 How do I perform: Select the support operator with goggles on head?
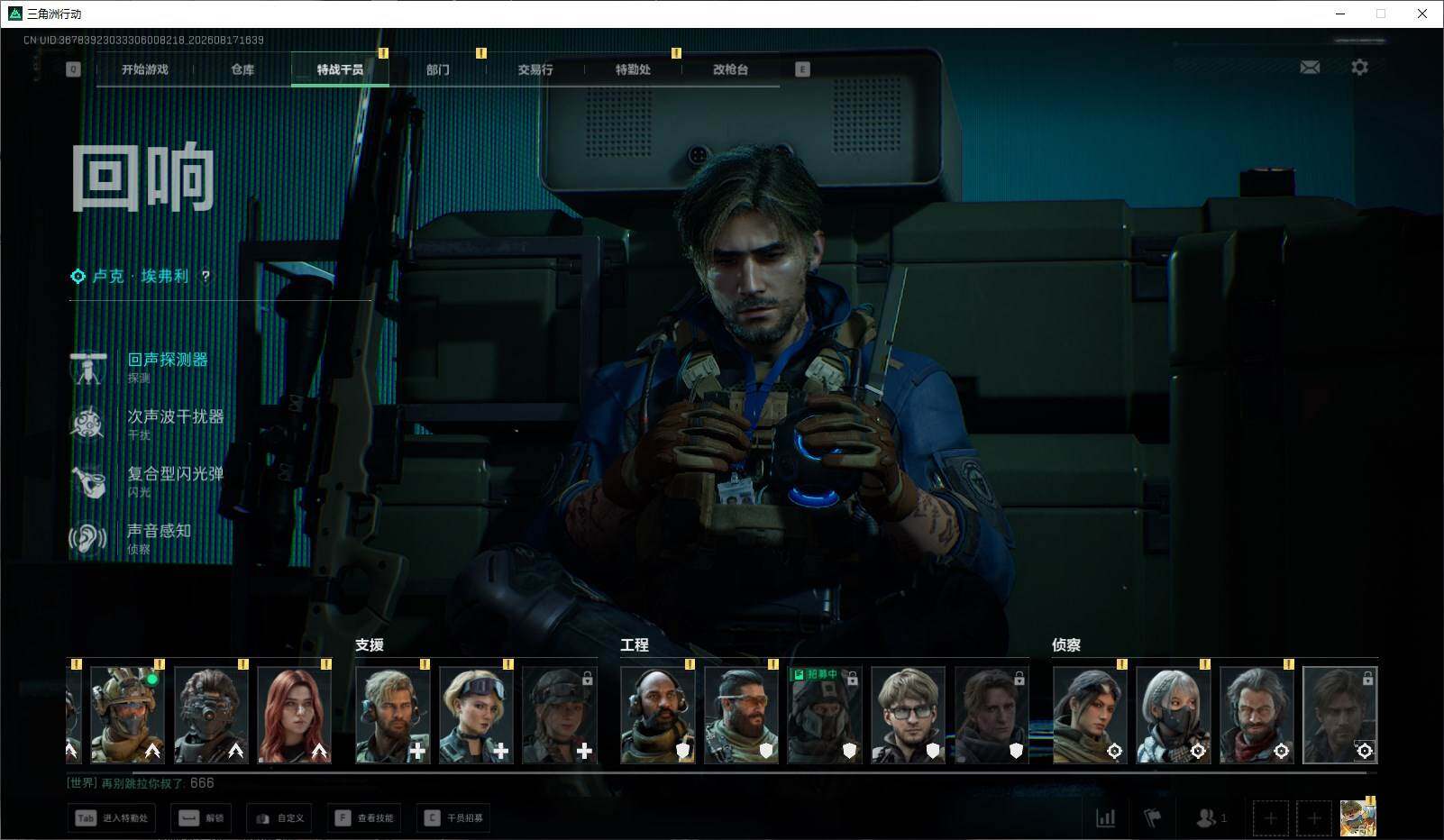tap(476, 715)
